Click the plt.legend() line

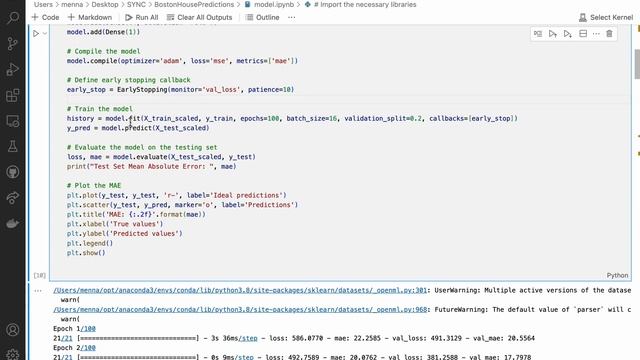pyautogui.click(x=90, y=243)
